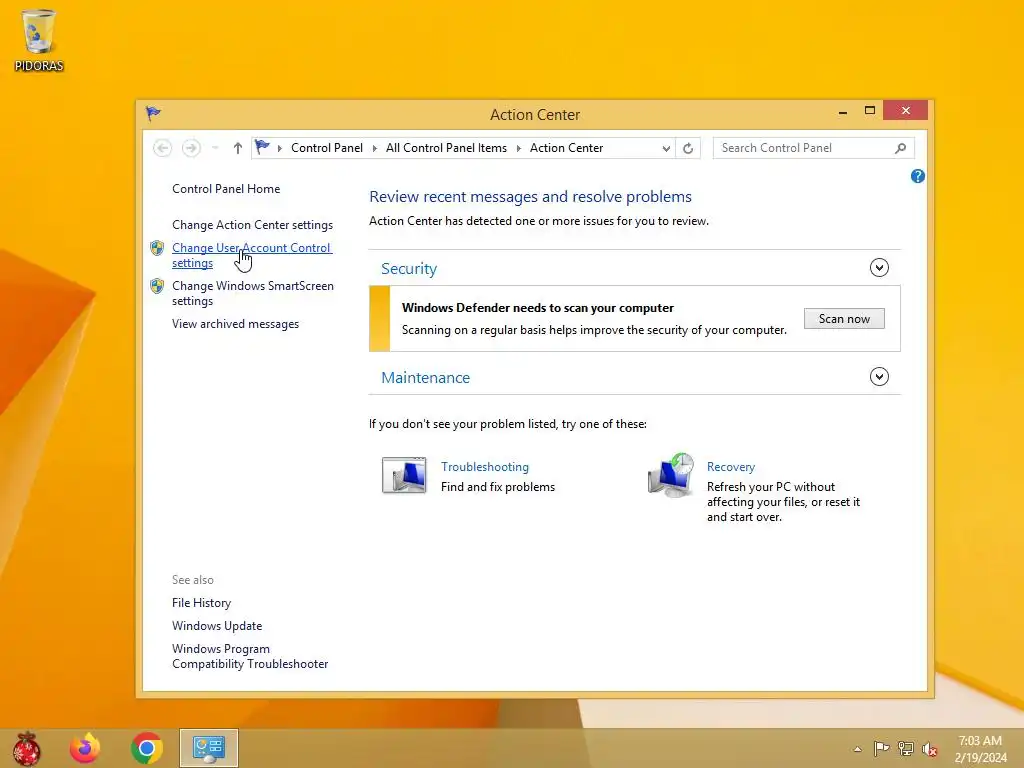The height and width of the screenshot is (768, 1024).
Task: Show hidden tray icons arrow
Action: 857,749
